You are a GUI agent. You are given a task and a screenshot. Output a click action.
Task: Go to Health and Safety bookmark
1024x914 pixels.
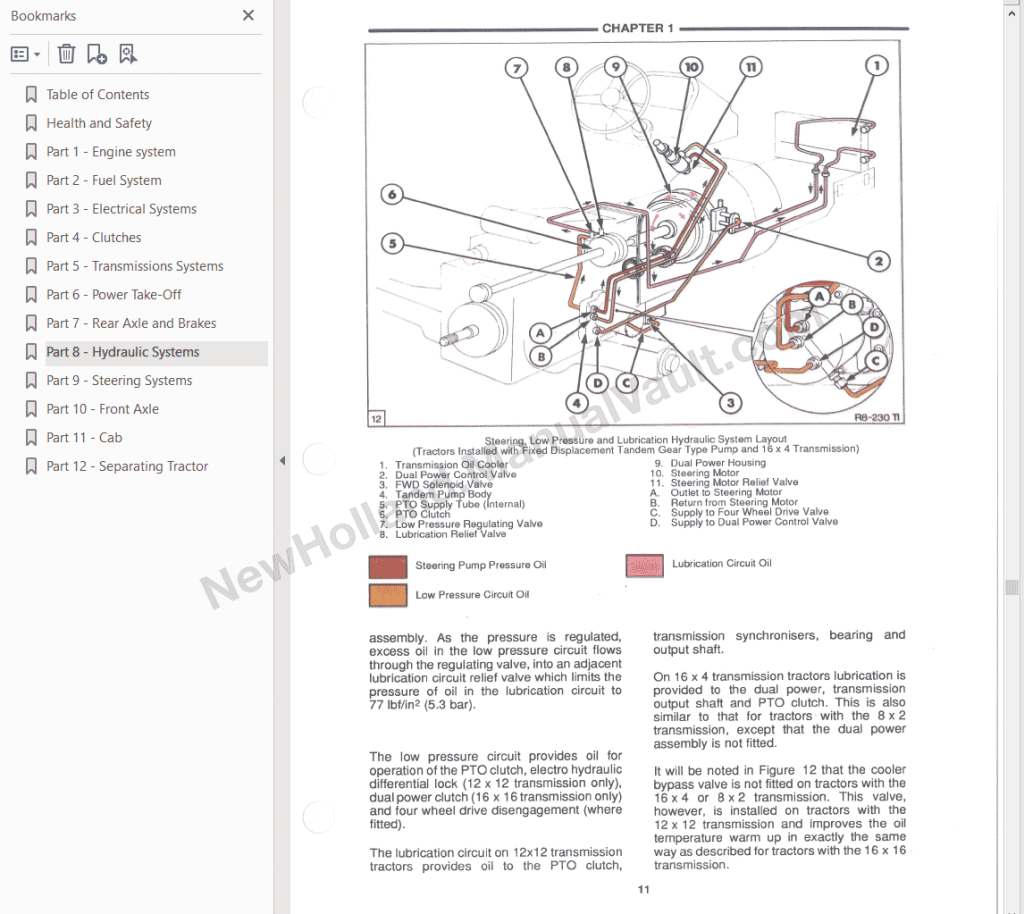tap(99, 123)
